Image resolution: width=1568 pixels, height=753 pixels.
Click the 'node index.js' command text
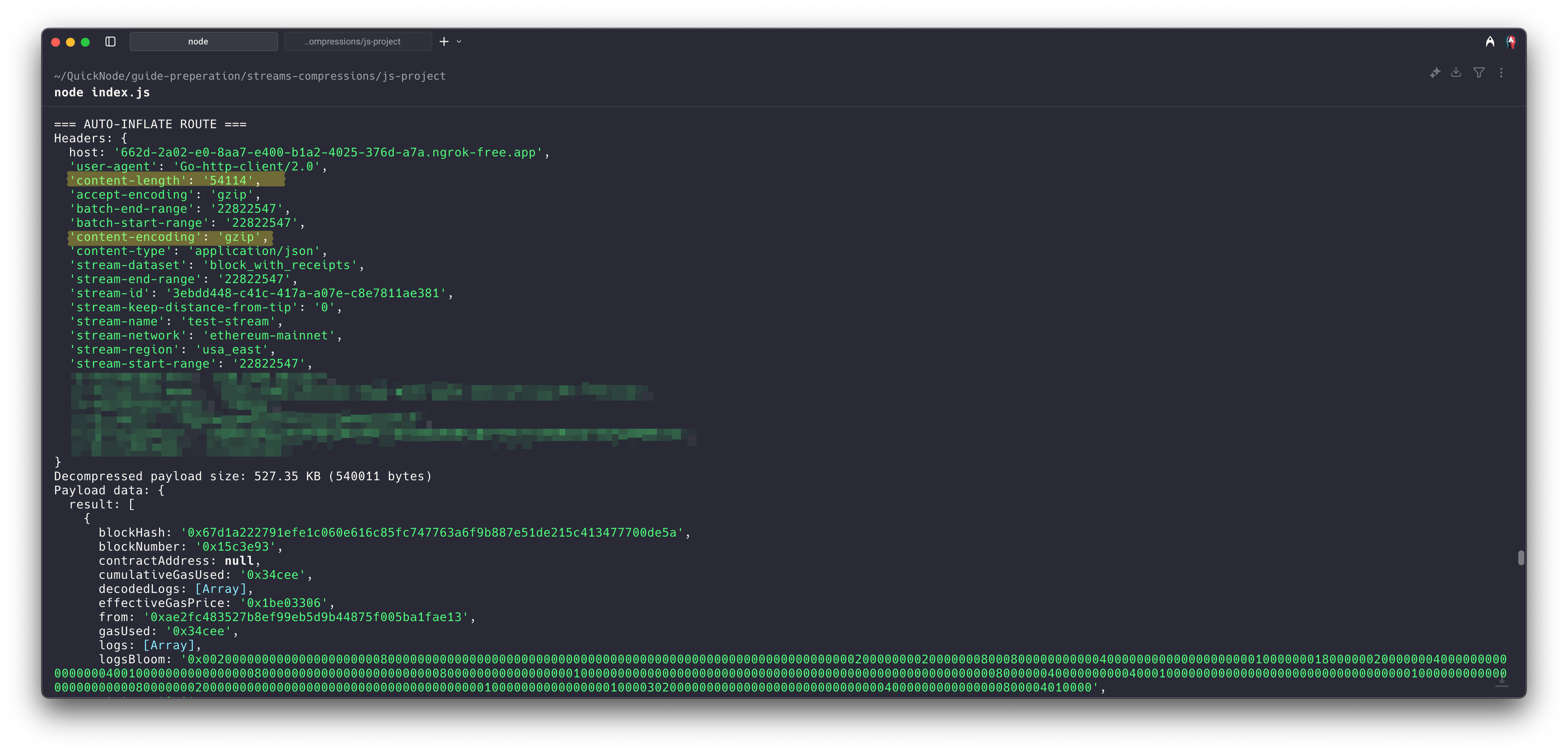(x=102, y=93)
